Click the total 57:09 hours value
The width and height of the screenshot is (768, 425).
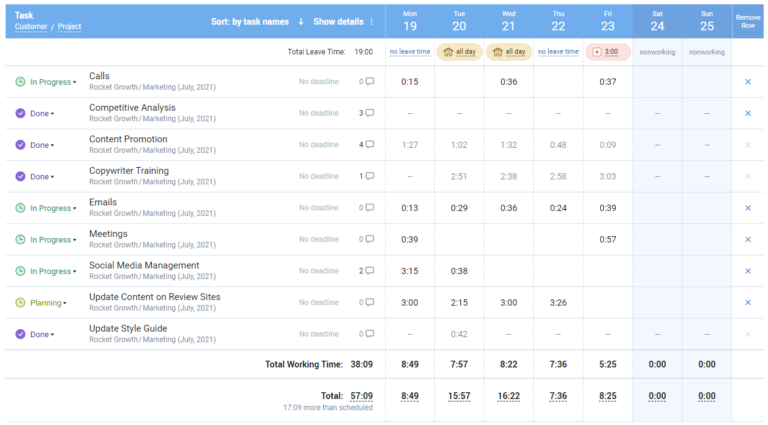tap(361, 396)
